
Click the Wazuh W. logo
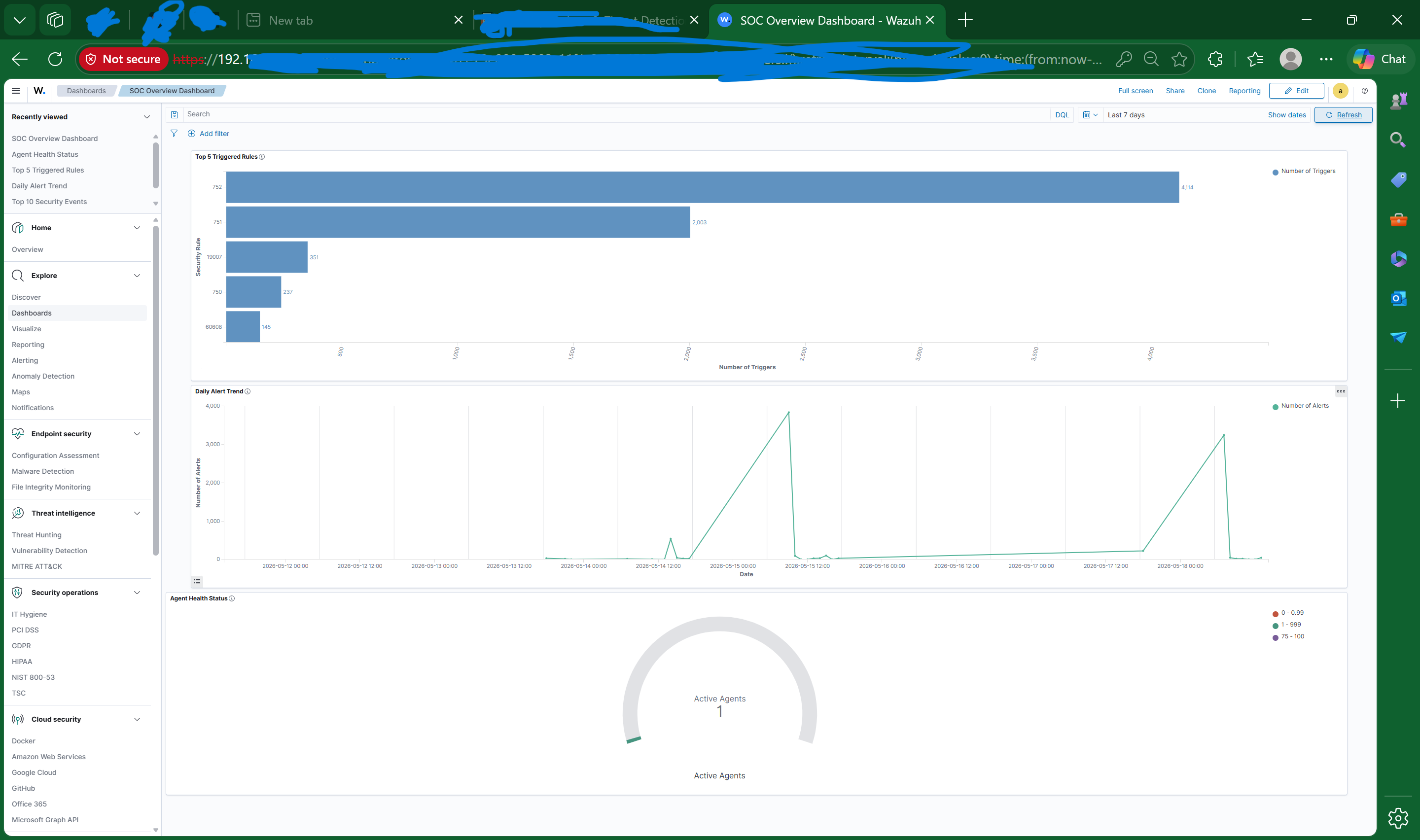(x=39, y=91)
